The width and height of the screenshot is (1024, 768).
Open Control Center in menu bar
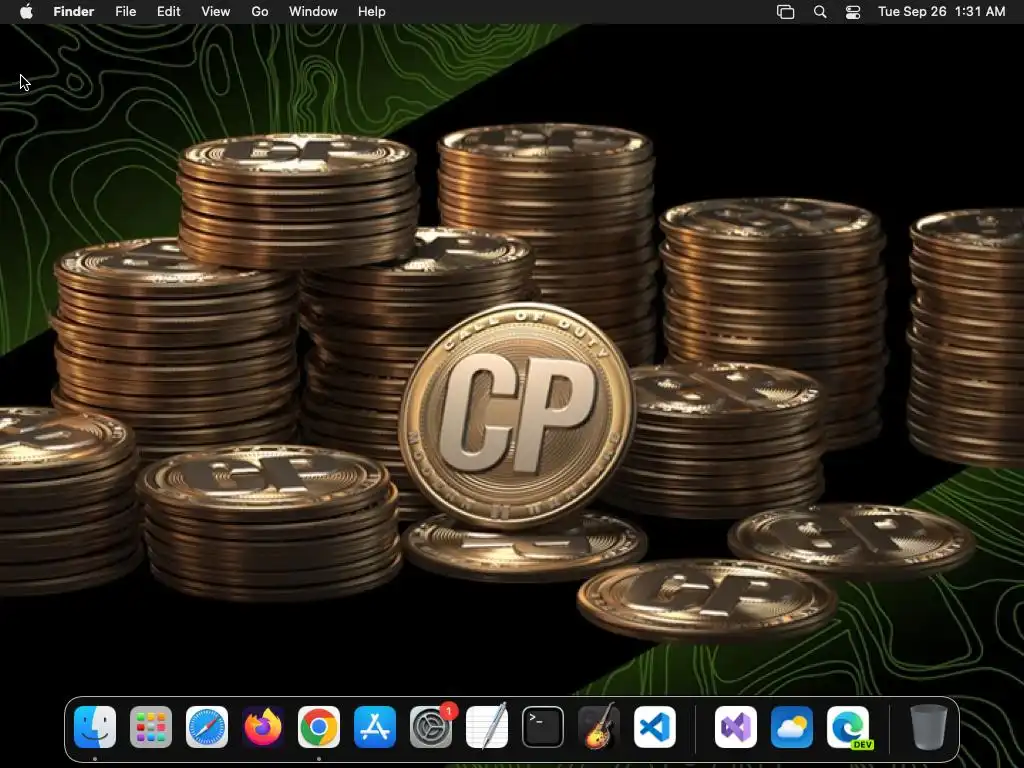[x=853, y=12]
